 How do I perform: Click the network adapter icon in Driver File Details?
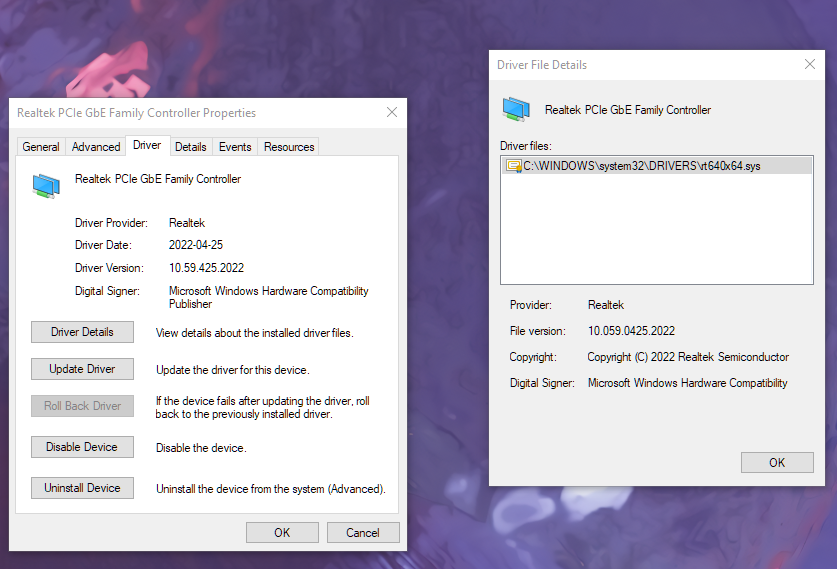[x=516, y=109]
